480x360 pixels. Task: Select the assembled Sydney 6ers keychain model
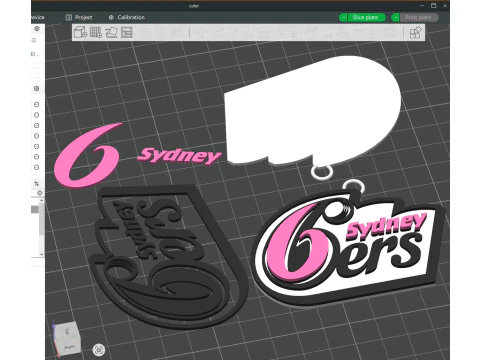click(348, 248)
